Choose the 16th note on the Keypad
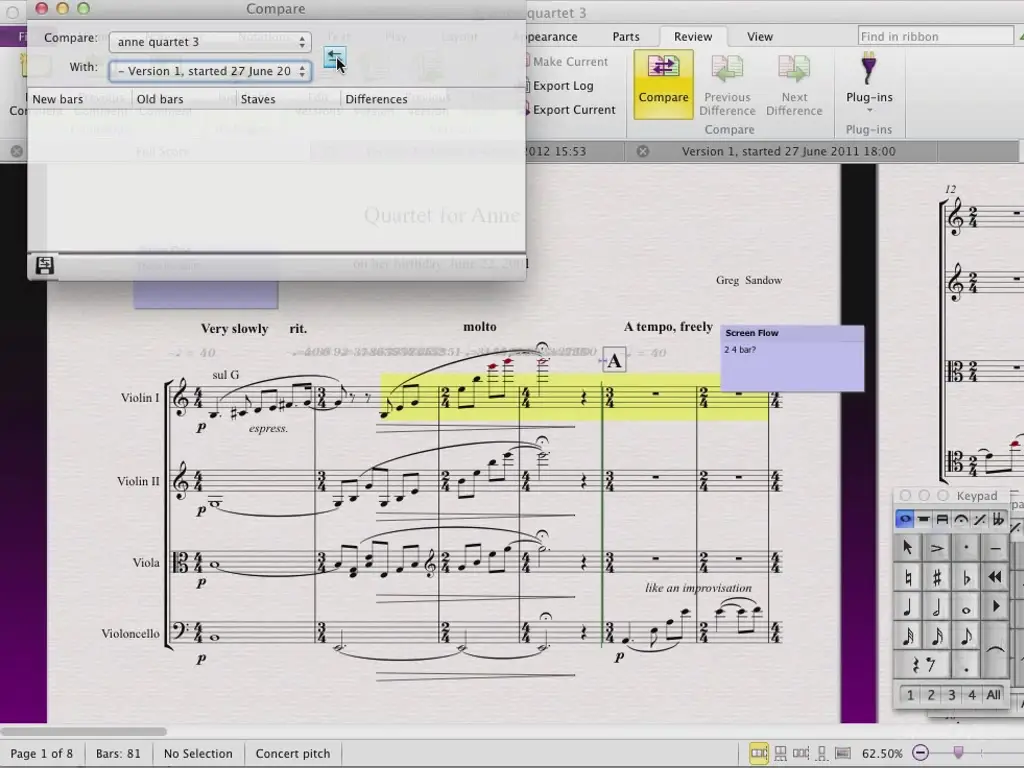Viewport: 1024px width, 768px height. [936, 637]
